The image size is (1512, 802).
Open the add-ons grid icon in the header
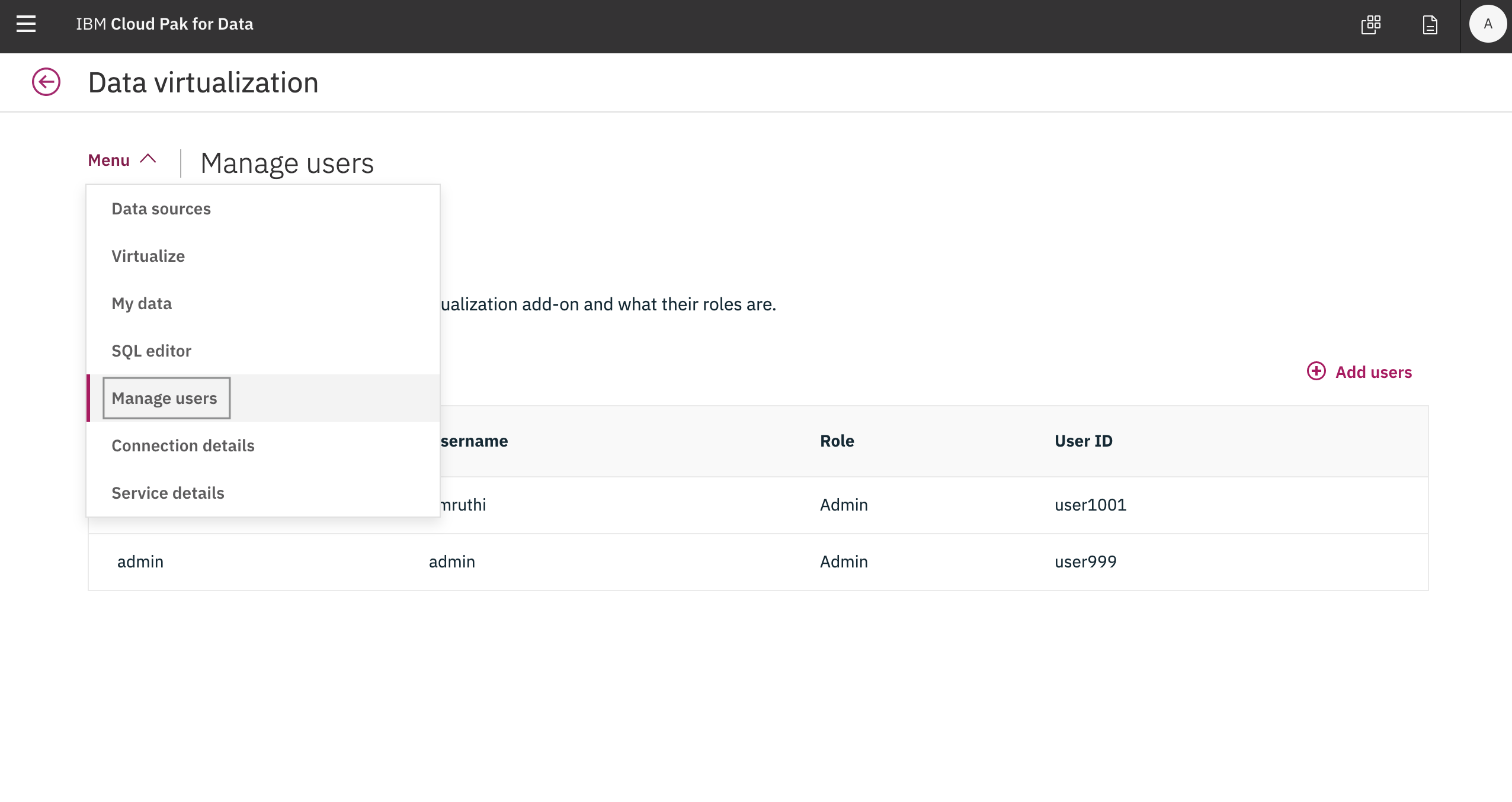[x=1371, y=25]
